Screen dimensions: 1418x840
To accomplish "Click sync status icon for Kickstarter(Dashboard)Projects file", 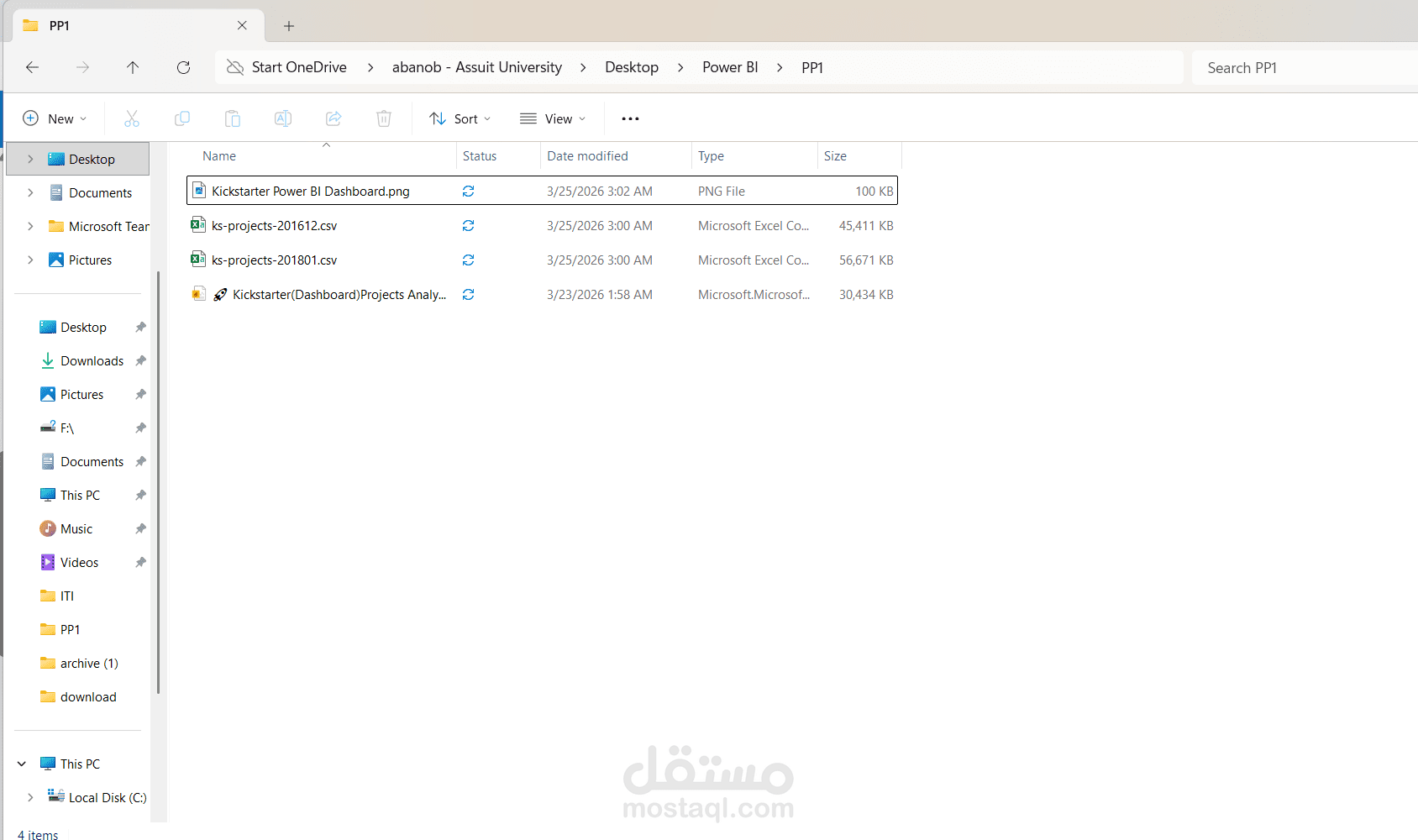I will point(468,295).
